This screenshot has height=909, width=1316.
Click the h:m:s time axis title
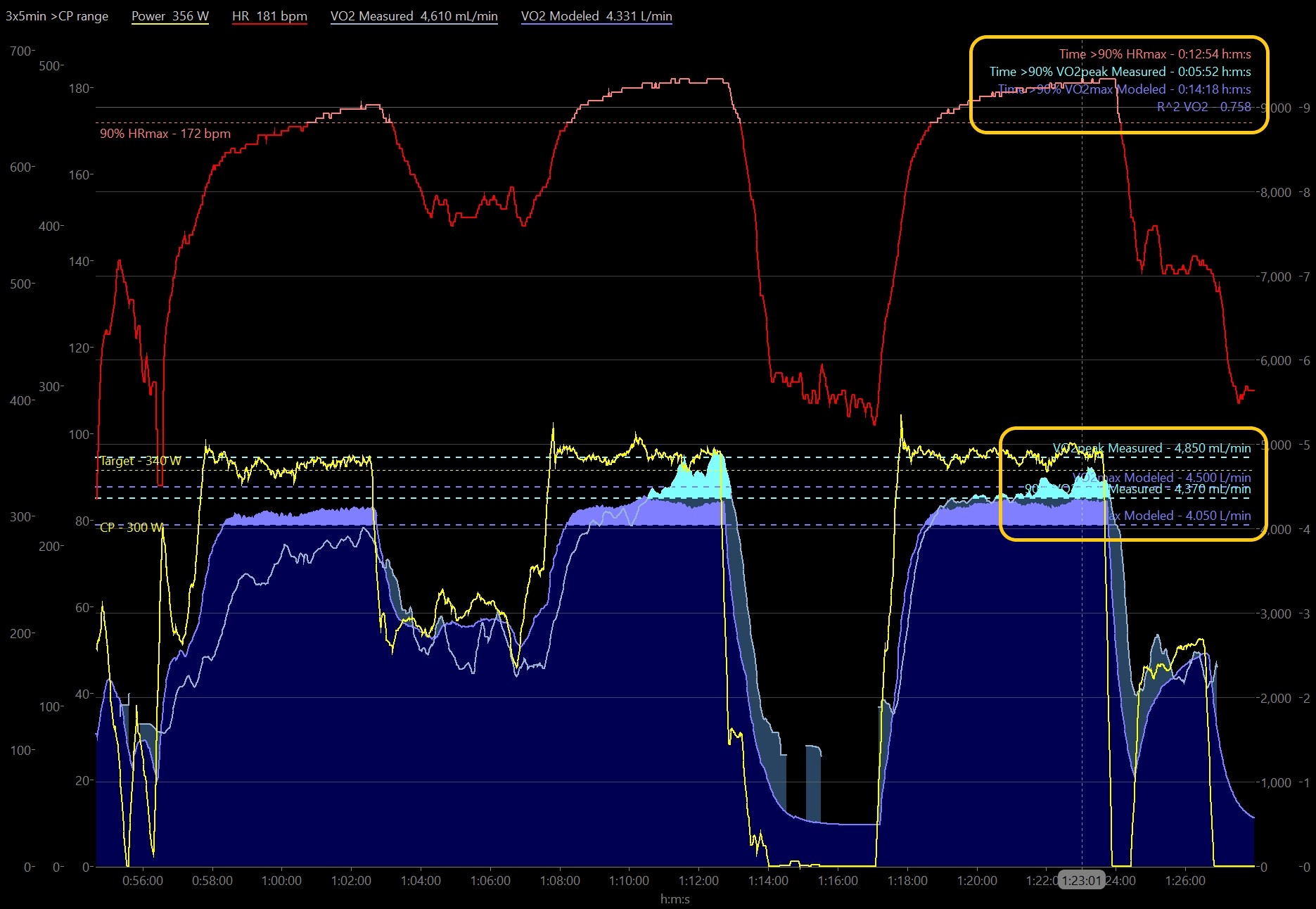[x=675, y=899]
